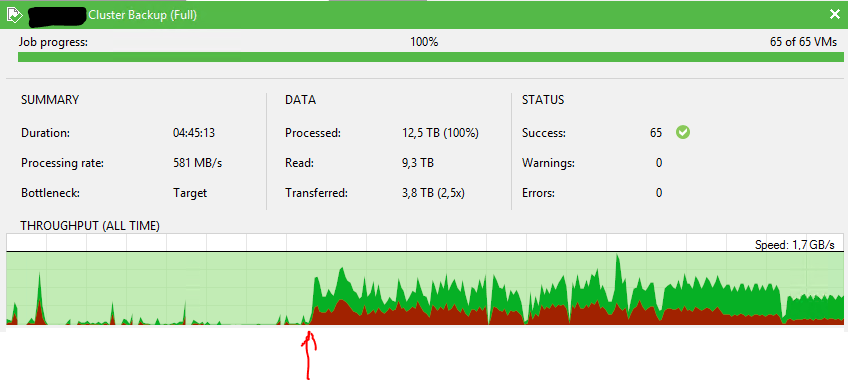The width and height of the screenshot is (848, 380).
Task: Click the success count 65
Action: (656, 133)
